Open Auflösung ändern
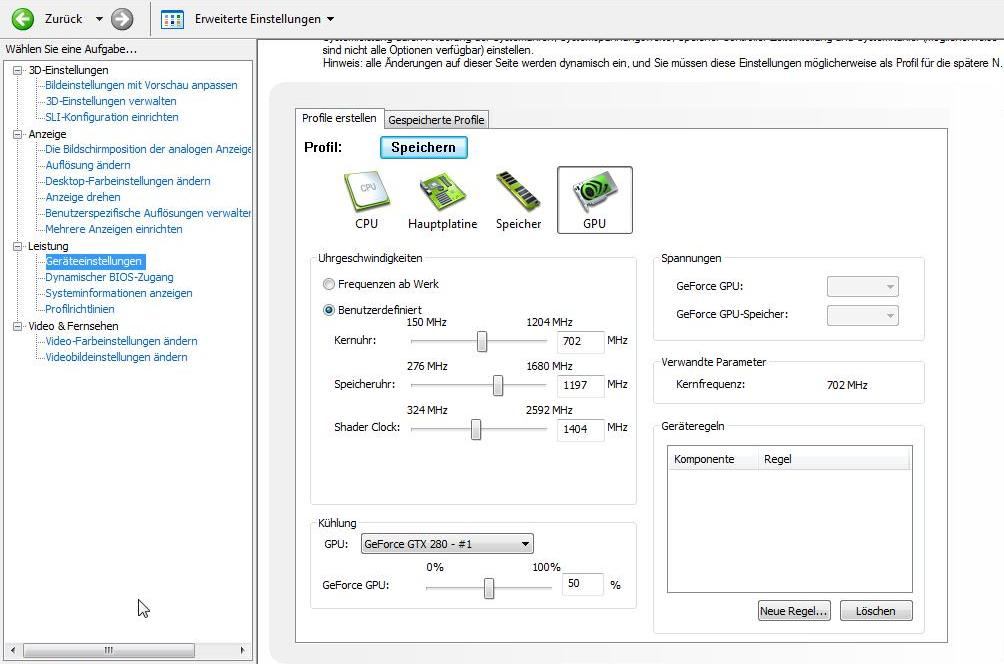The width and height of the screenshot is (1004, 664). (x=88, y=165)
